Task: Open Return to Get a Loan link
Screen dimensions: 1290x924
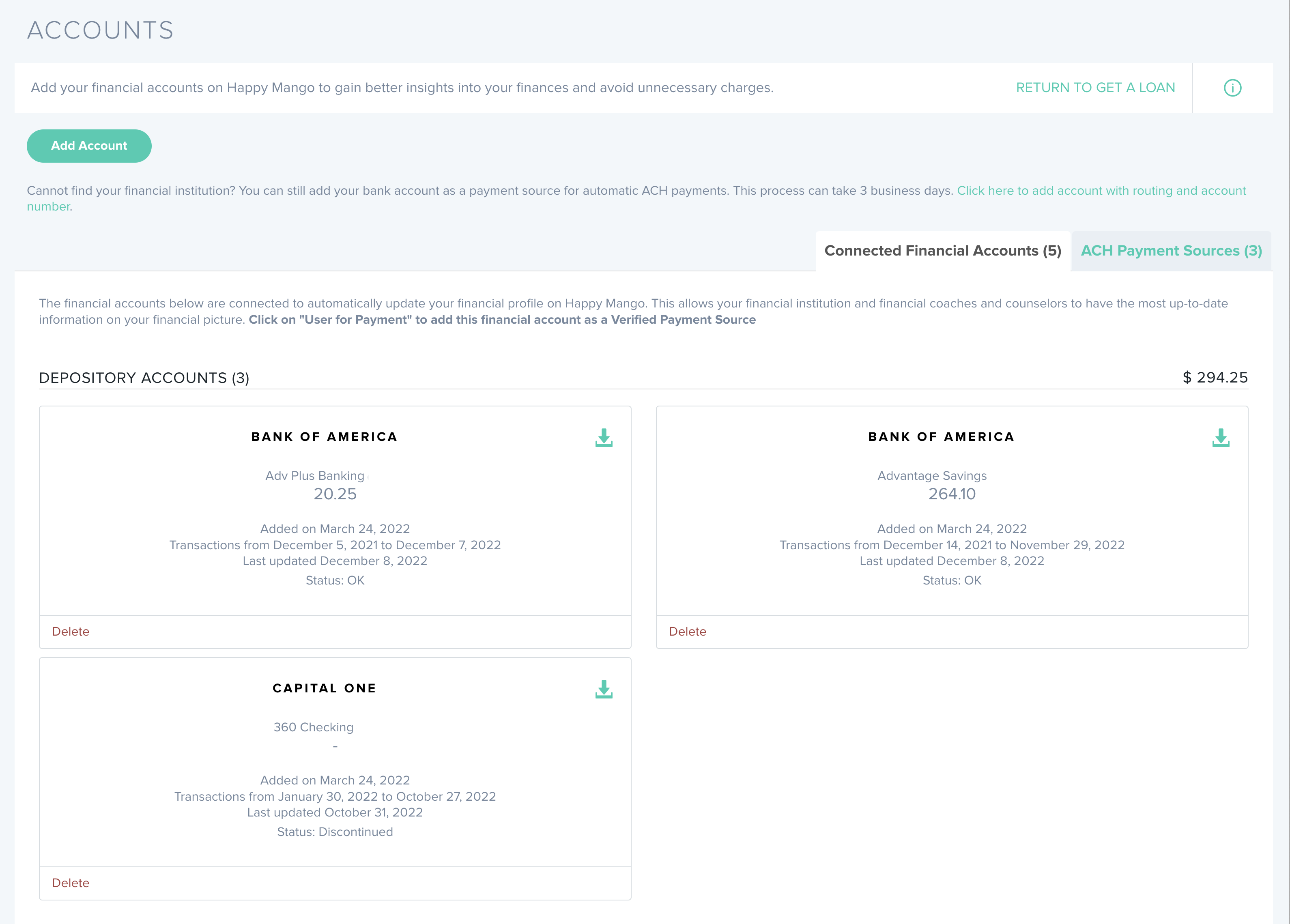Action: point(1095,88)
